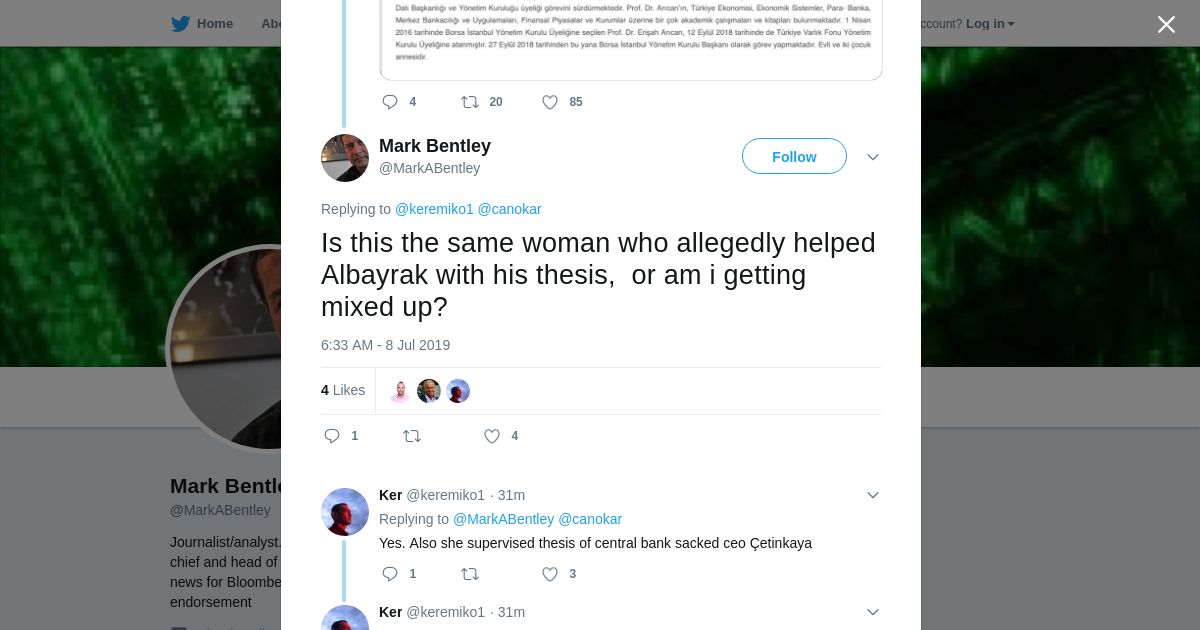Retweet the top tweet with 20 retweets
1200x630 pixels.
coord(470,102)
